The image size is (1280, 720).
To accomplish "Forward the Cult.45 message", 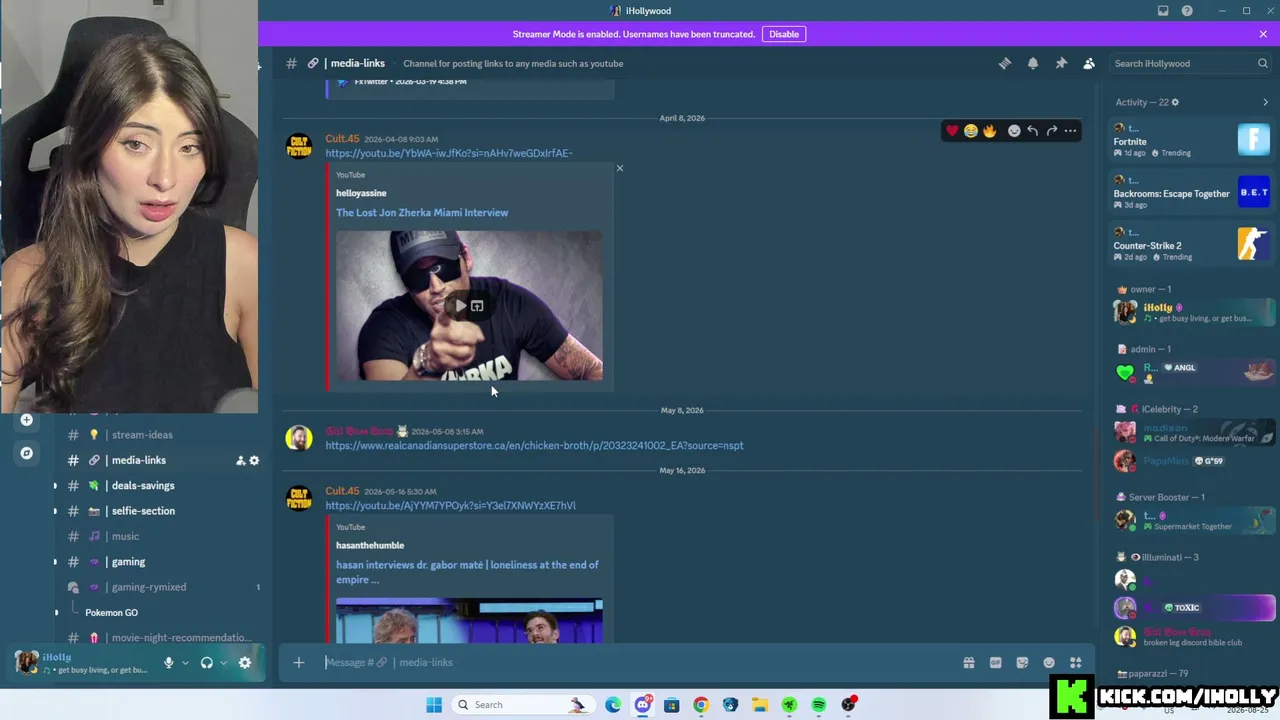I will (1052, 131).
